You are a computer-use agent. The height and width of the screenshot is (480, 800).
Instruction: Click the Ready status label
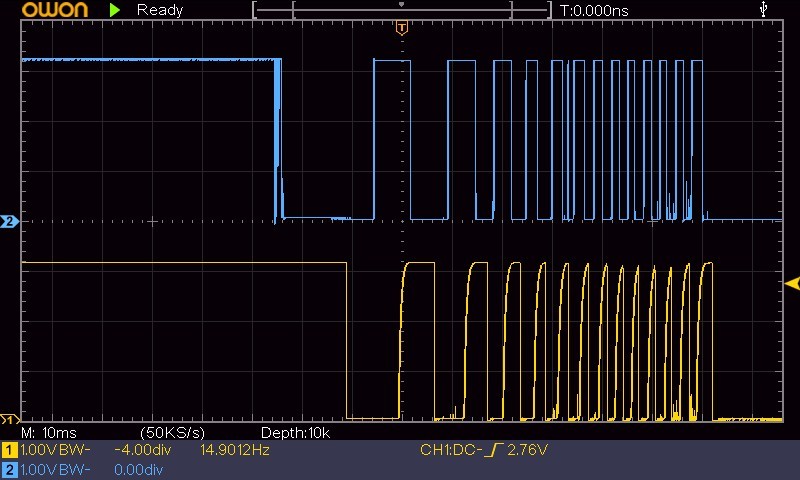coord(160,10)
